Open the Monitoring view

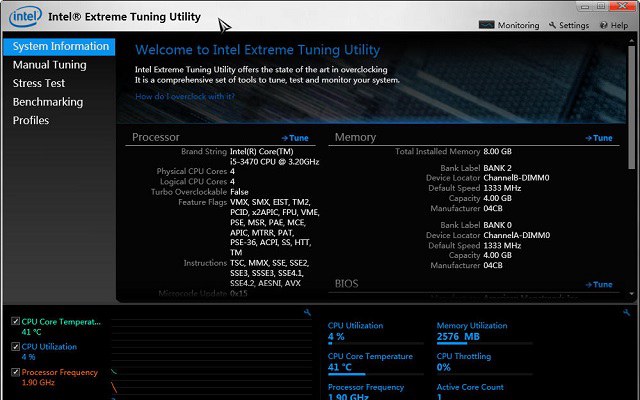tap(509, 25)
